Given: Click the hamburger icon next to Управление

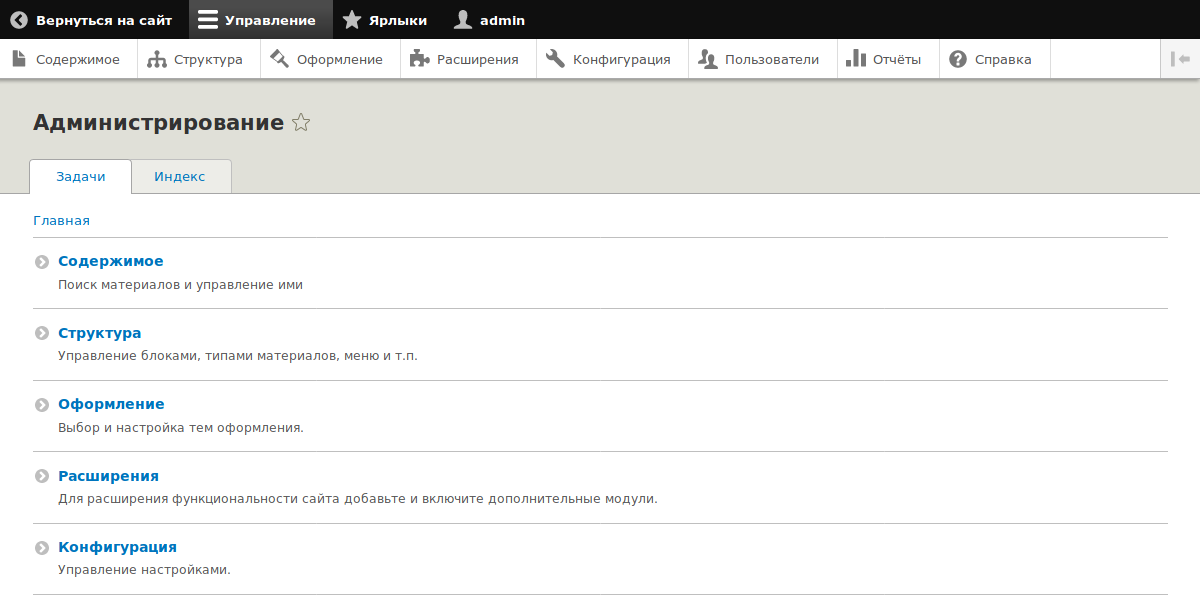Looking at the screenshot, I should pyautogui.click(x=208, y=20).
